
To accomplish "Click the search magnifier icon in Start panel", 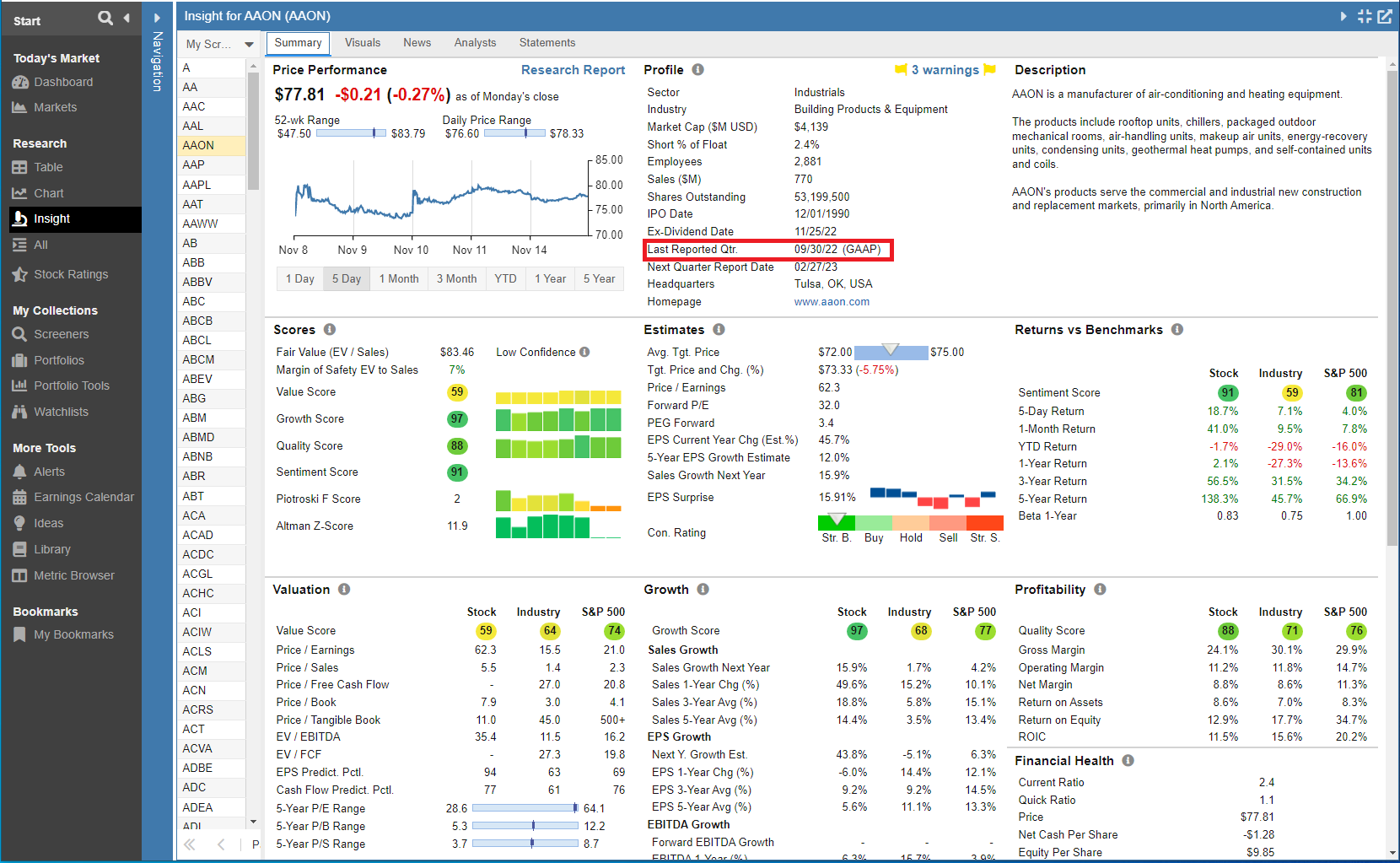I will click(x=105, y=18).
